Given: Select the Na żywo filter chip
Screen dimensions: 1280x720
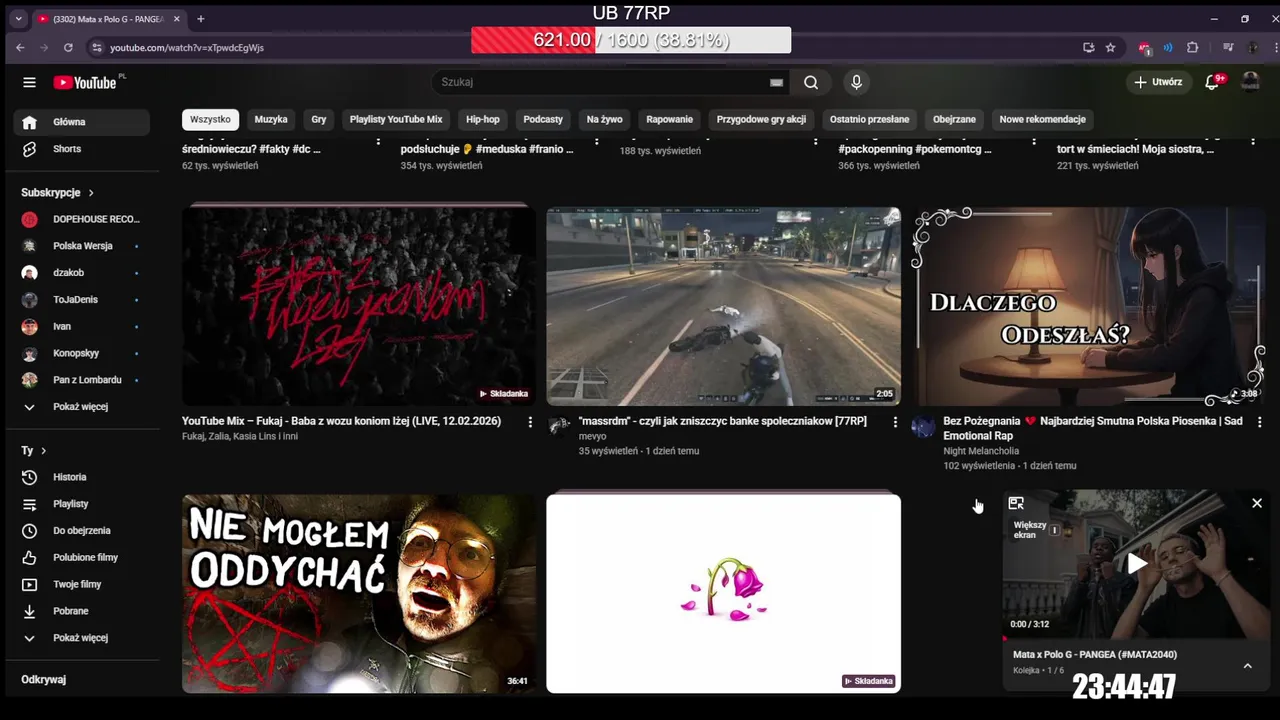Looking at the screenshot, I should point(604,119).
